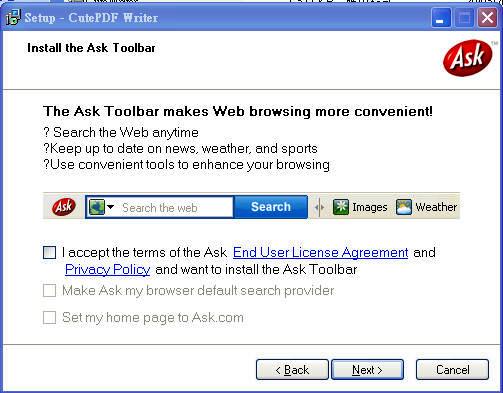Toggle Make Ask default search provider checkbox
This screenshot has height=393, width=503.
49,290
